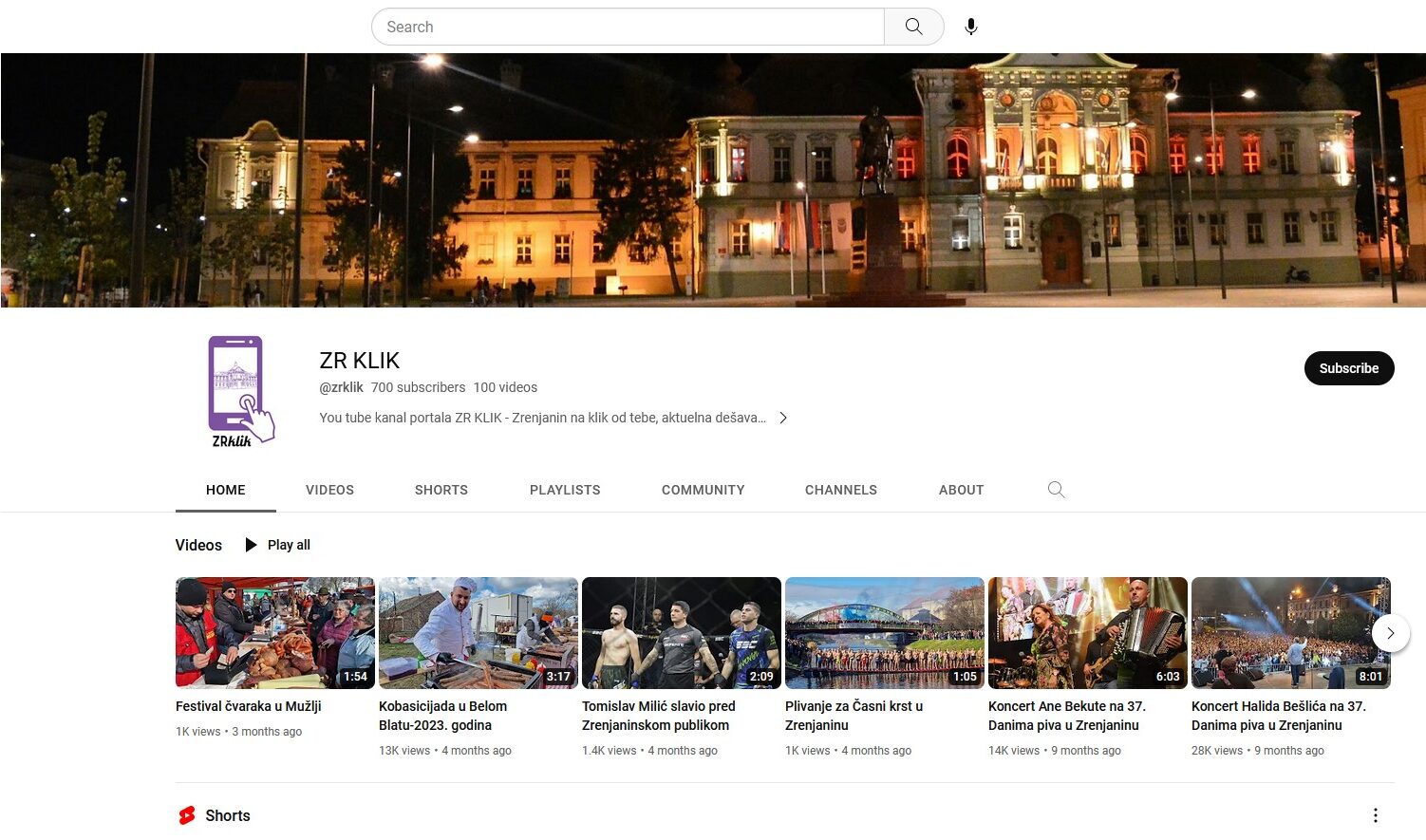Focus the Search input field
The image size is (1426, 840).
[628, 27]
